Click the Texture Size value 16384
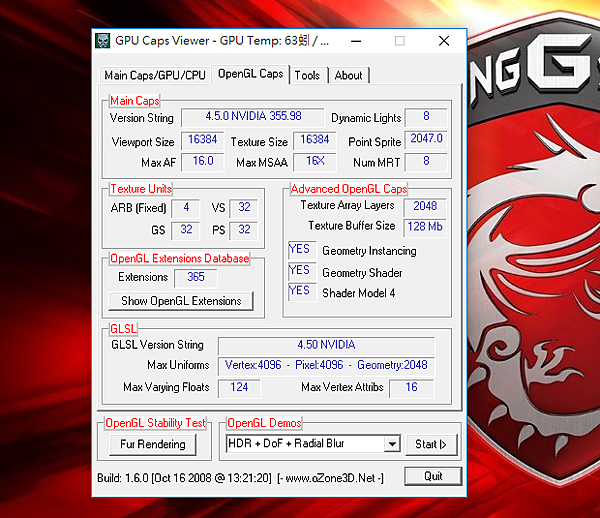 (315, 140)
